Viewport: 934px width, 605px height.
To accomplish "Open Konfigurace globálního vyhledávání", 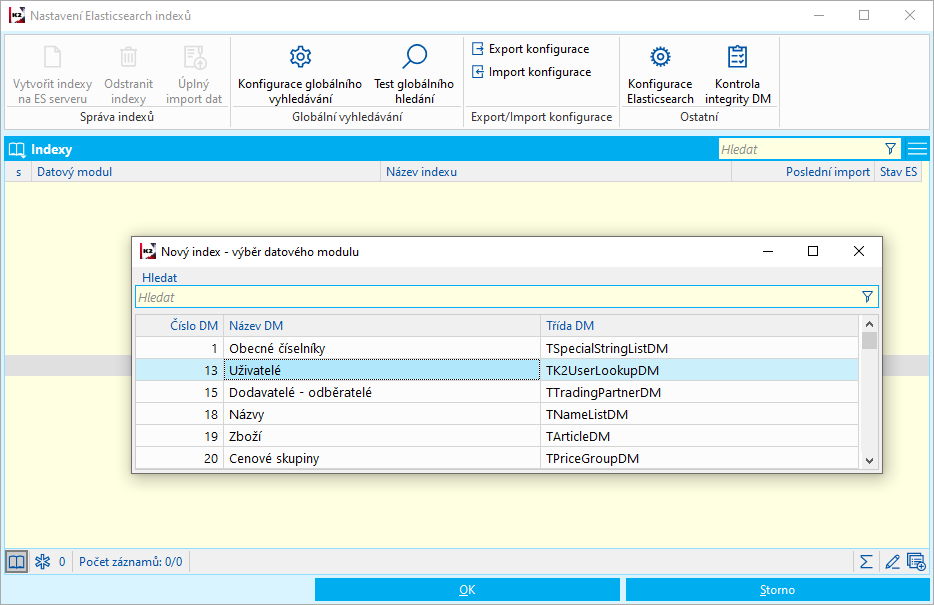I will [300, 73].
